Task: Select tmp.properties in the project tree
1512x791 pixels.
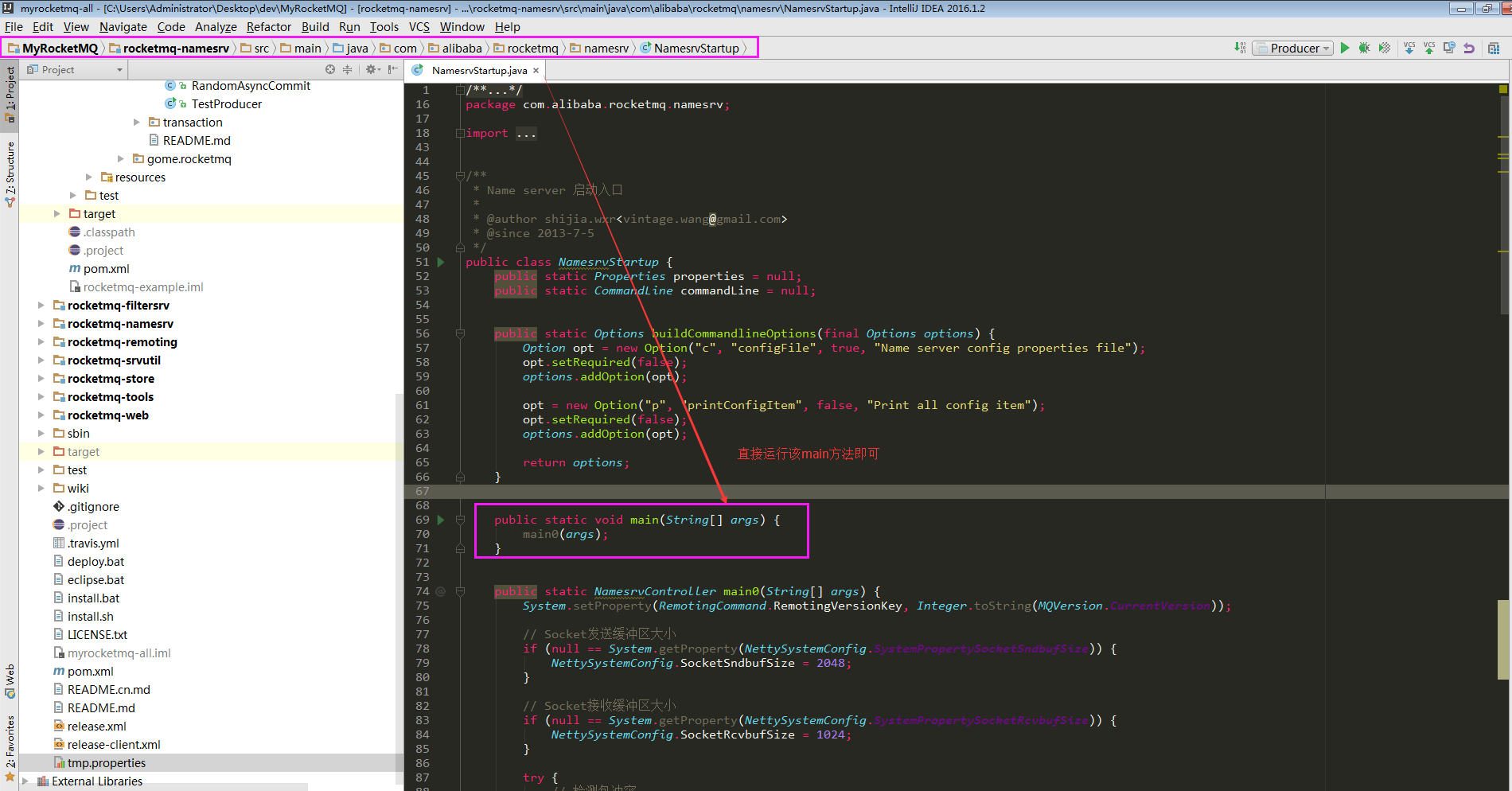Action: pos(107,763)
